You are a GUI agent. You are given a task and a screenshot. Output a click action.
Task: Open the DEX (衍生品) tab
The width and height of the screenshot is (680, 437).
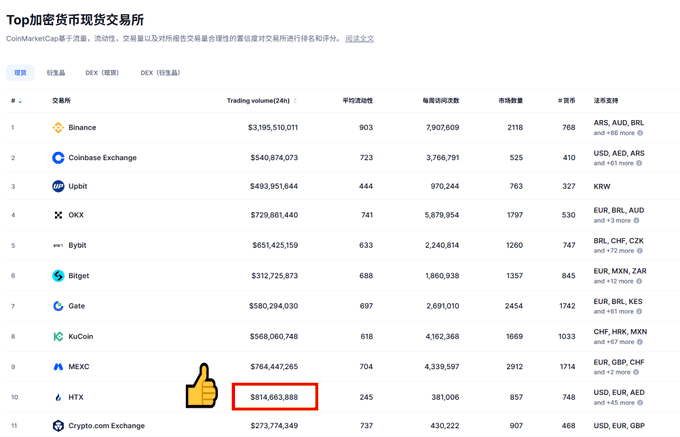pyautogui.click(x=160, y=73)
